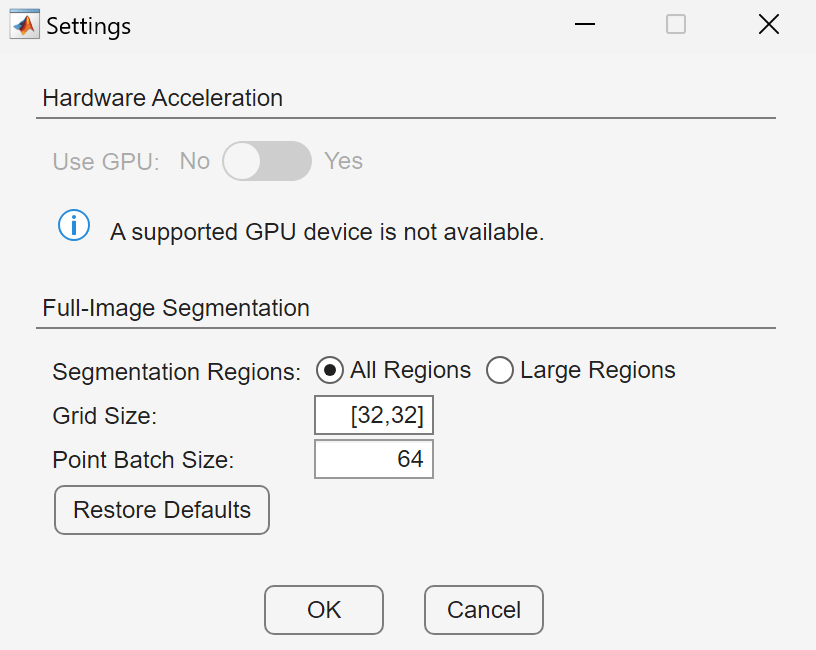Click the "Yes" label beside GPU switch

pyautogui.click(x=343, y=161)
